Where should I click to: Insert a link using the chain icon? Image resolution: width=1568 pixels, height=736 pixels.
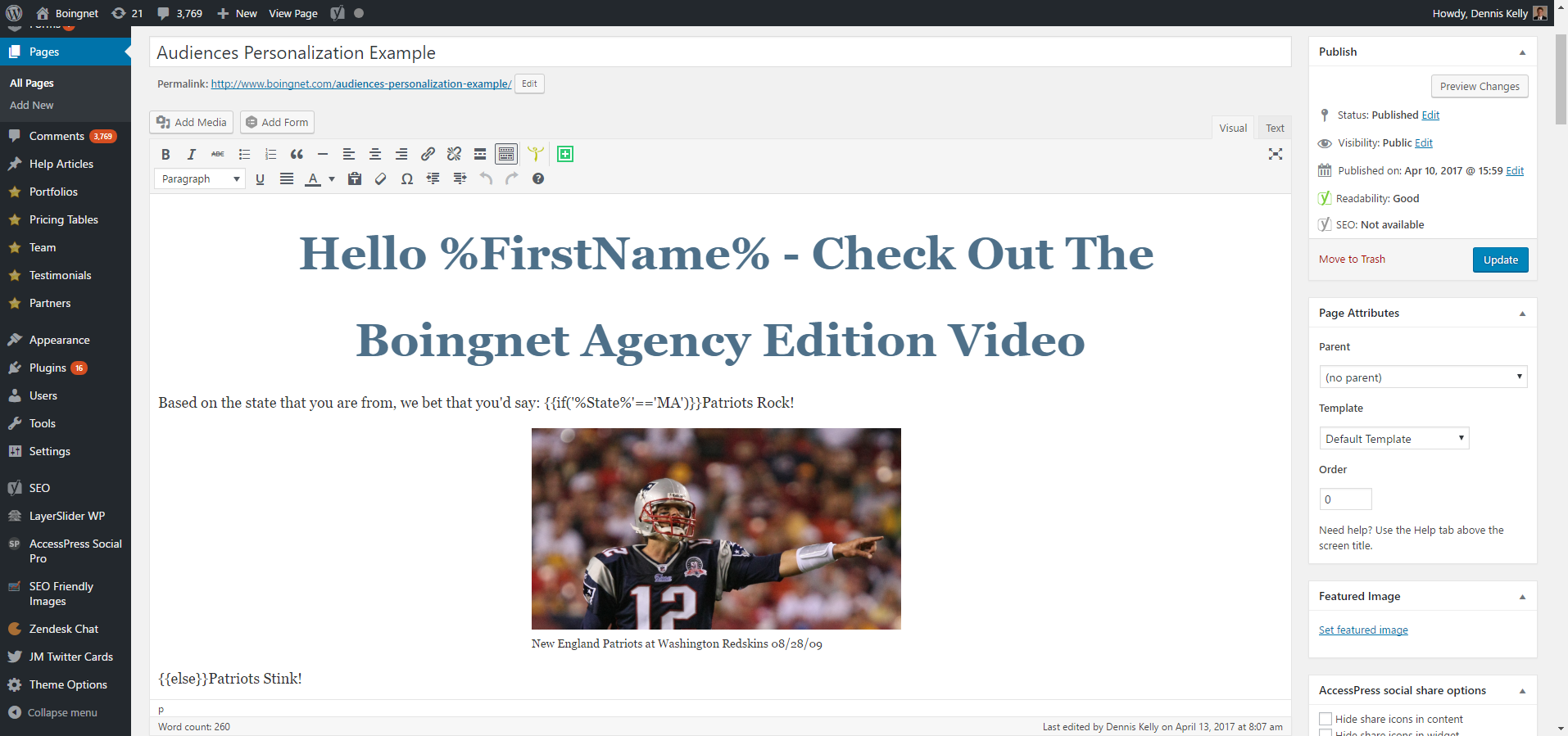tap(428, 154)
